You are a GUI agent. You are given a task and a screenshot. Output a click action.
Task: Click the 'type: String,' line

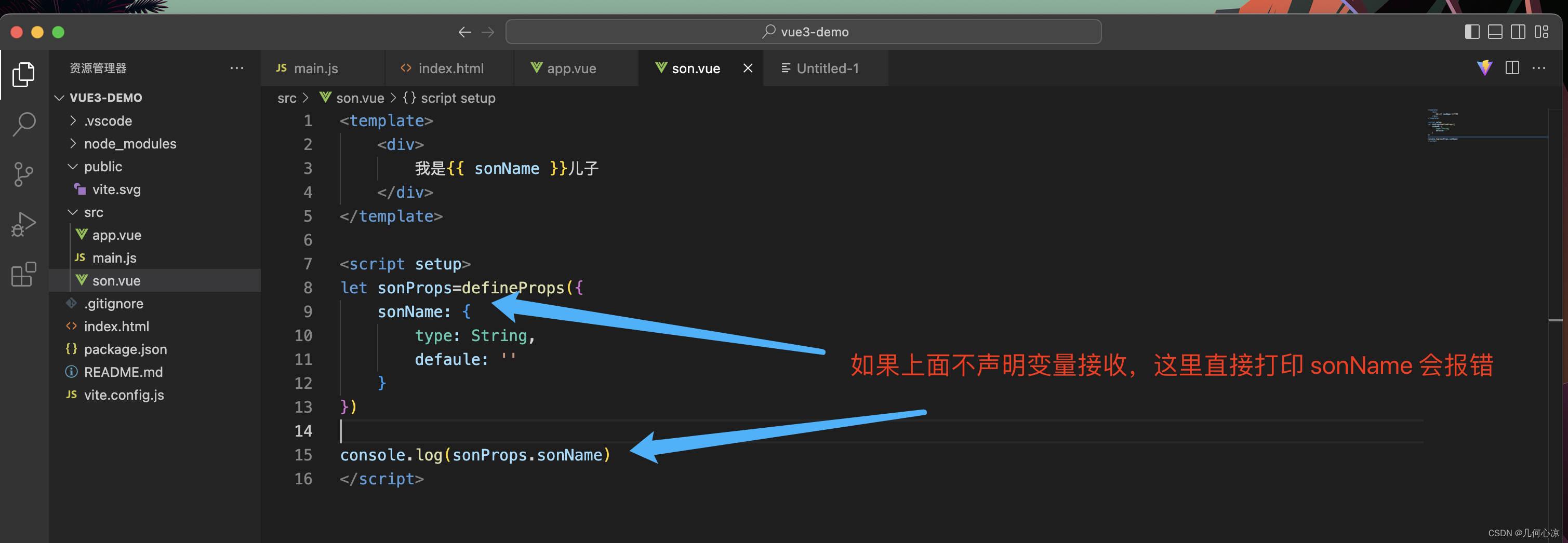tap(475, 336)
